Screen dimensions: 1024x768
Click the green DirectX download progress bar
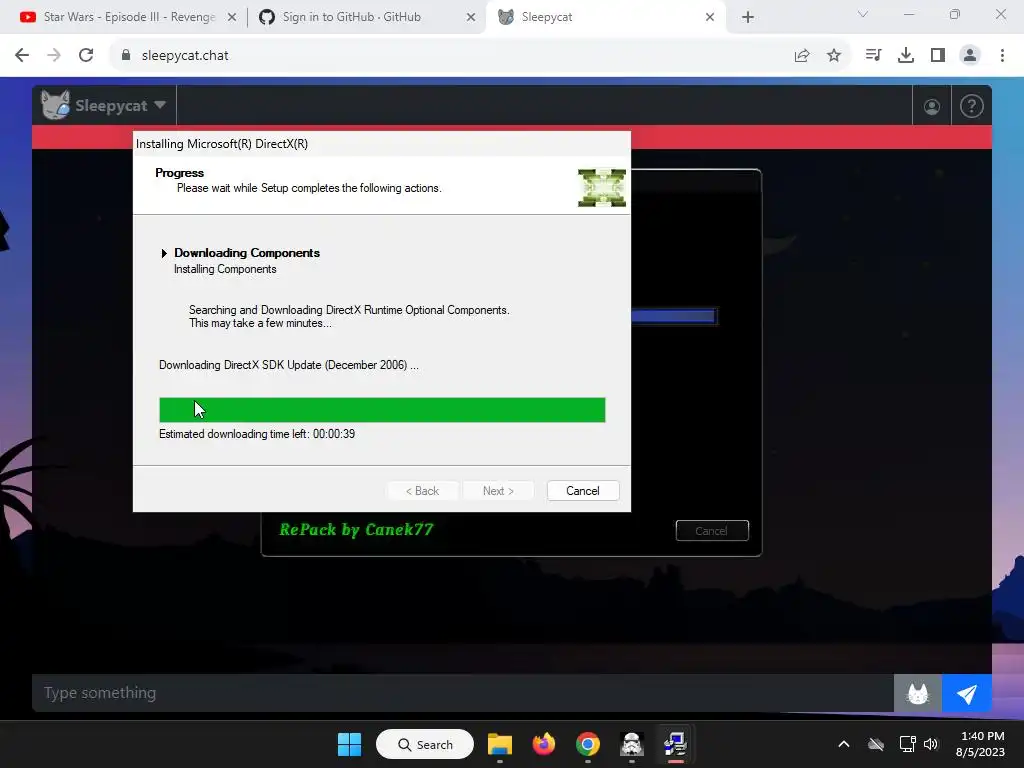[382, 410]
